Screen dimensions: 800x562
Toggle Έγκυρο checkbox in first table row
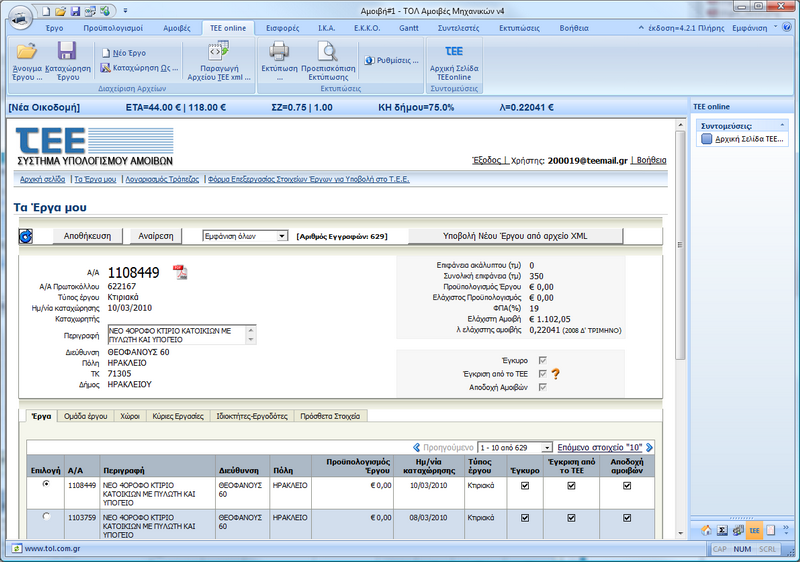pyautogui.click(x=525, y=486)
